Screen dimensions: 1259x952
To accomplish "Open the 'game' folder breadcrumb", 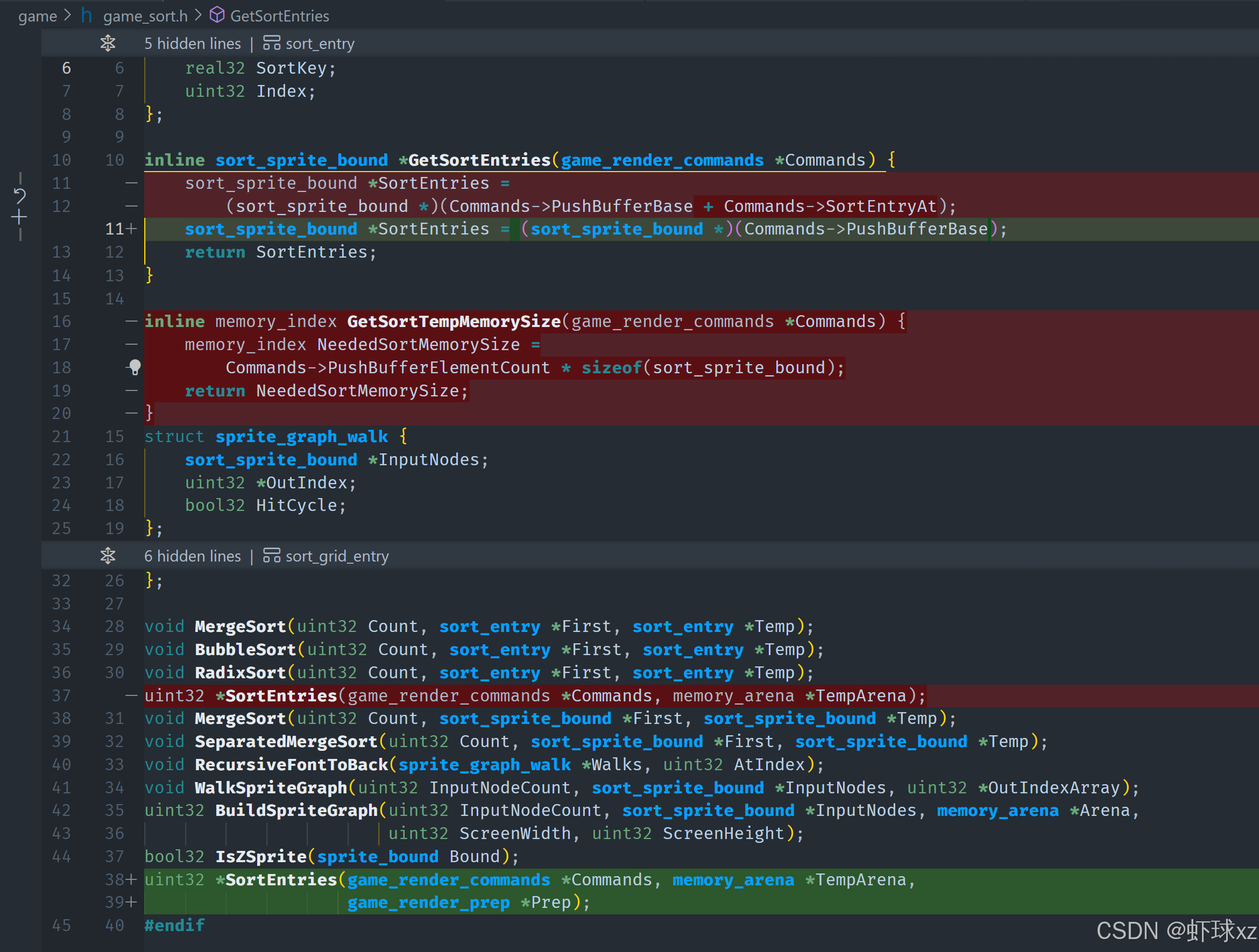I will click(37, 16).
